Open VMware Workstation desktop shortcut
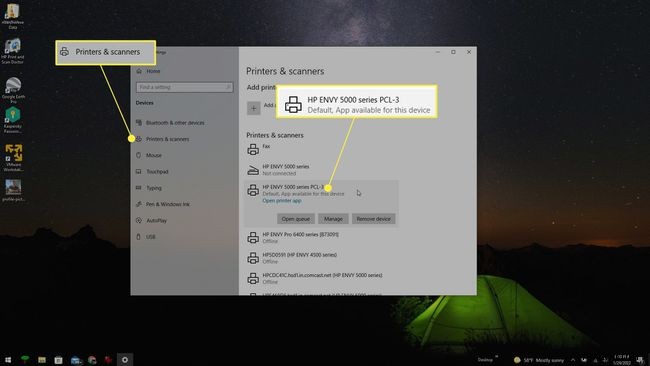The width and height of the screenshot is (650, 366). coord(13,158)
